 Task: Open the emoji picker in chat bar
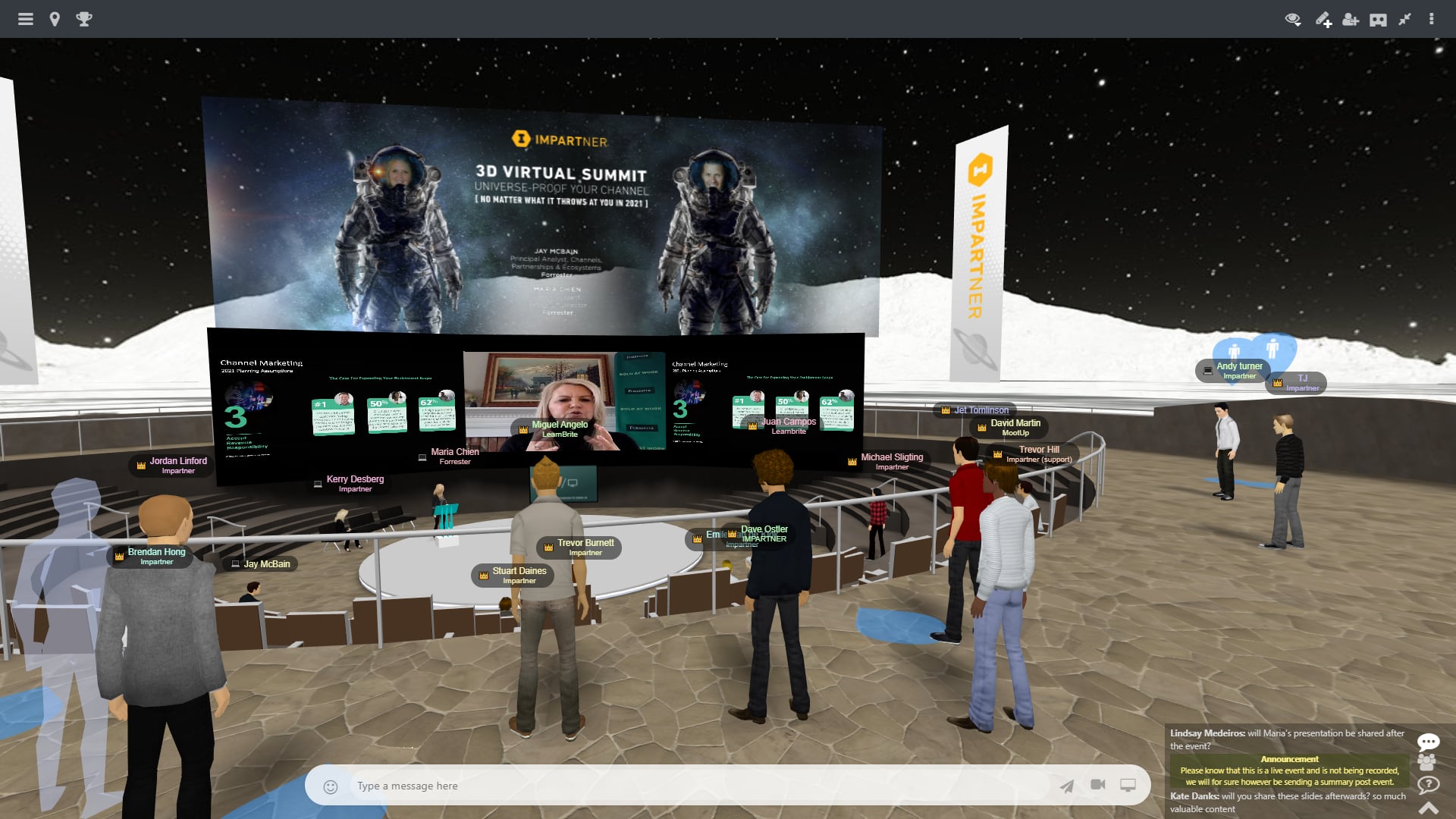[331, 786]
